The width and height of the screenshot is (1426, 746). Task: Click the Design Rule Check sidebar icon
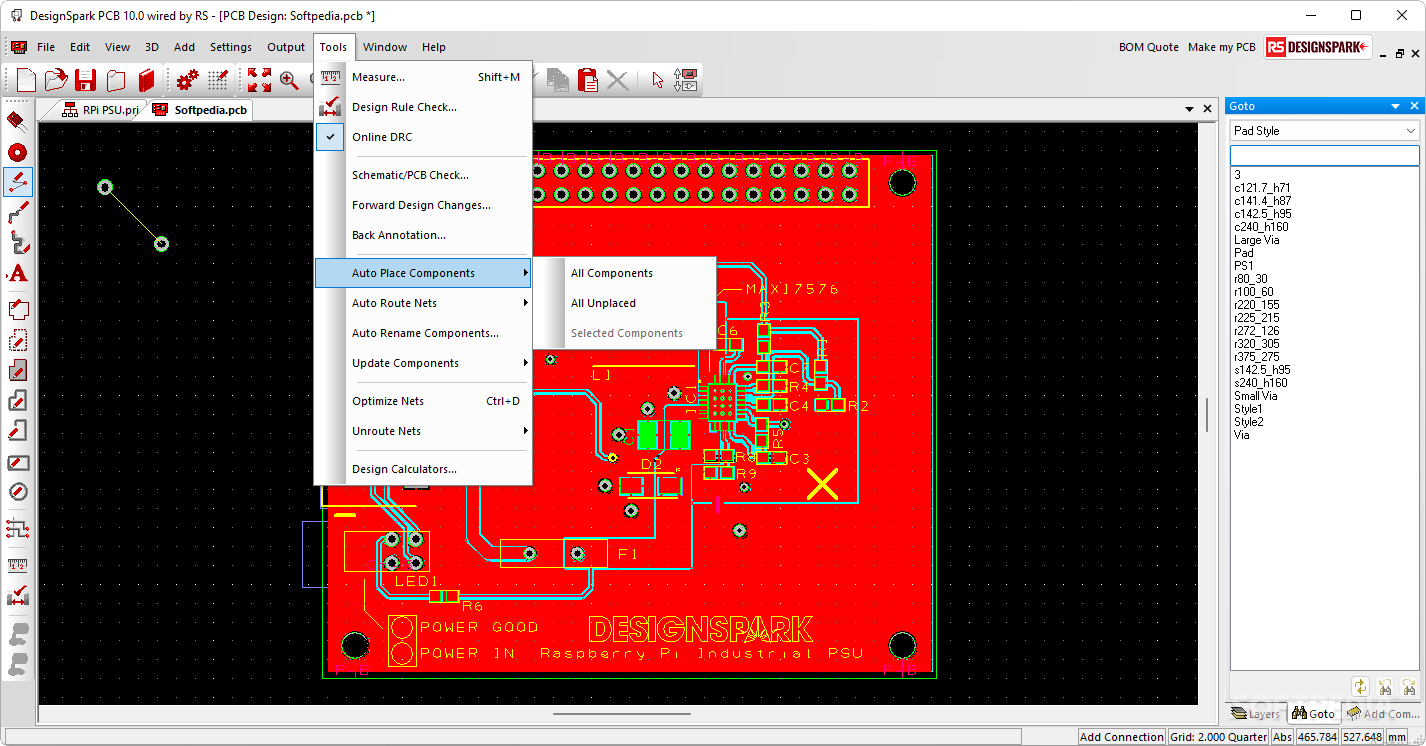click(17, 597)
